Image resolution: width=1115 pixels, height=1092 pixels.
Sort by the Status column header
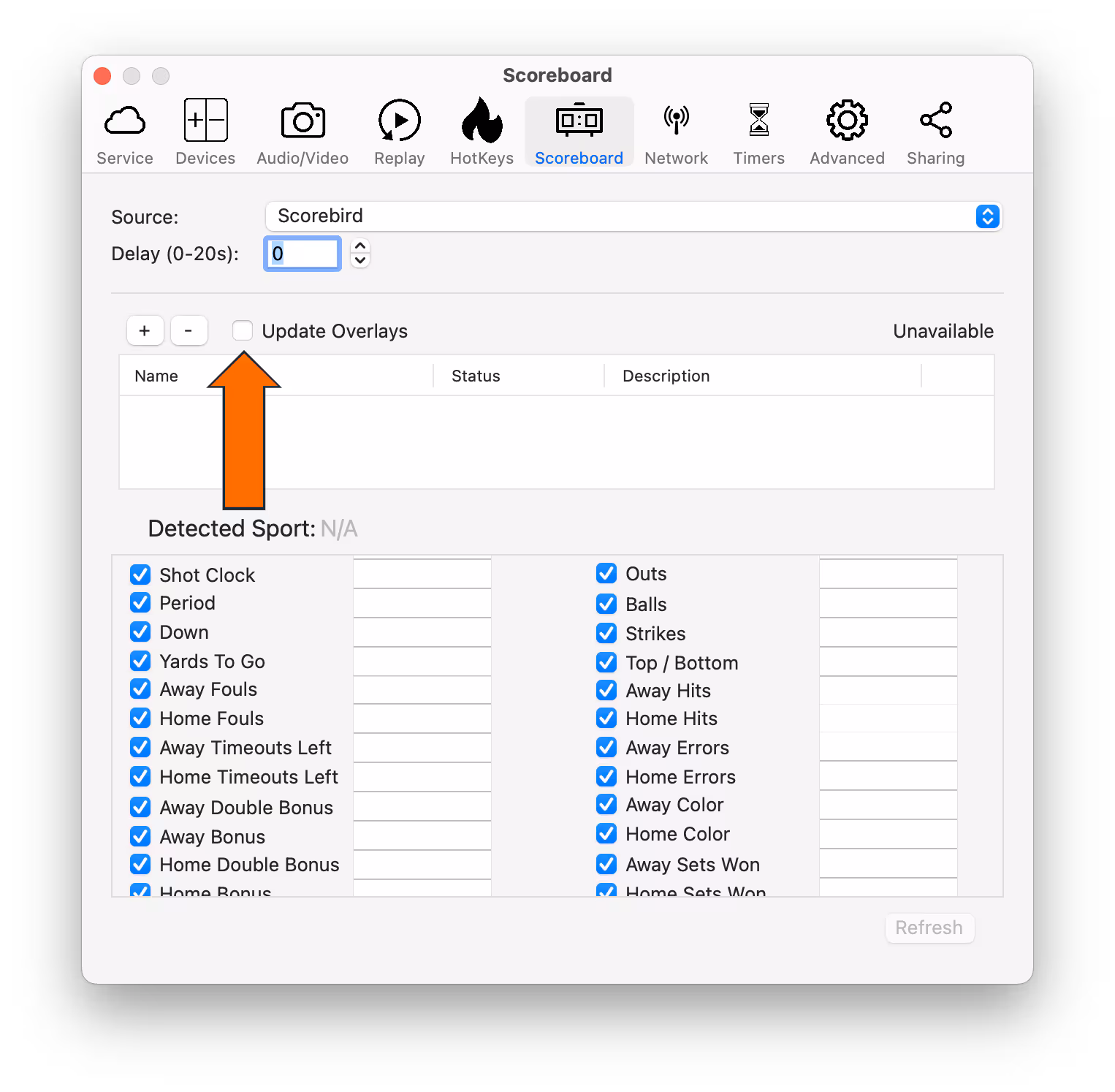point(519,376)
